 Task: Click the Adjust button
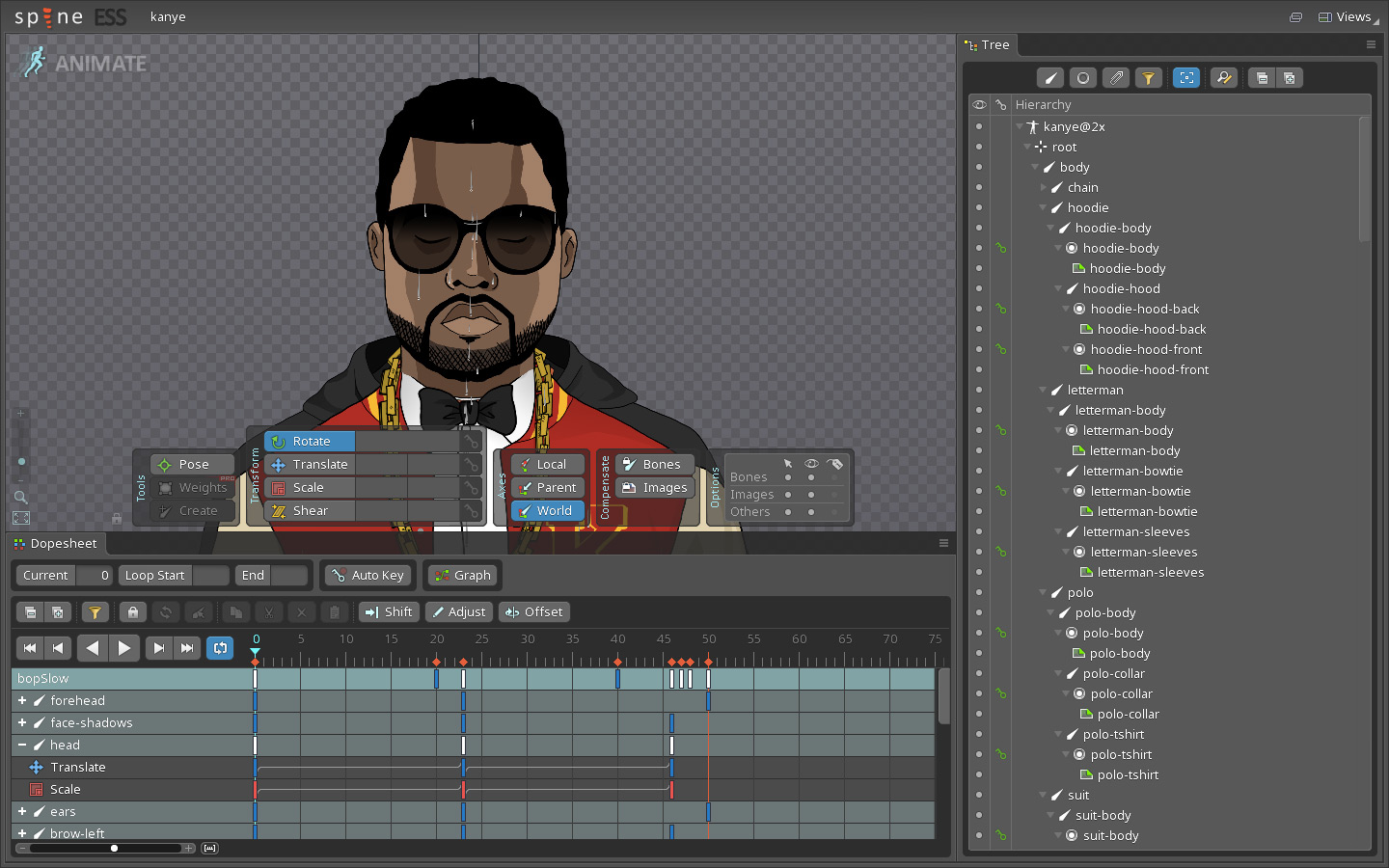459,612
